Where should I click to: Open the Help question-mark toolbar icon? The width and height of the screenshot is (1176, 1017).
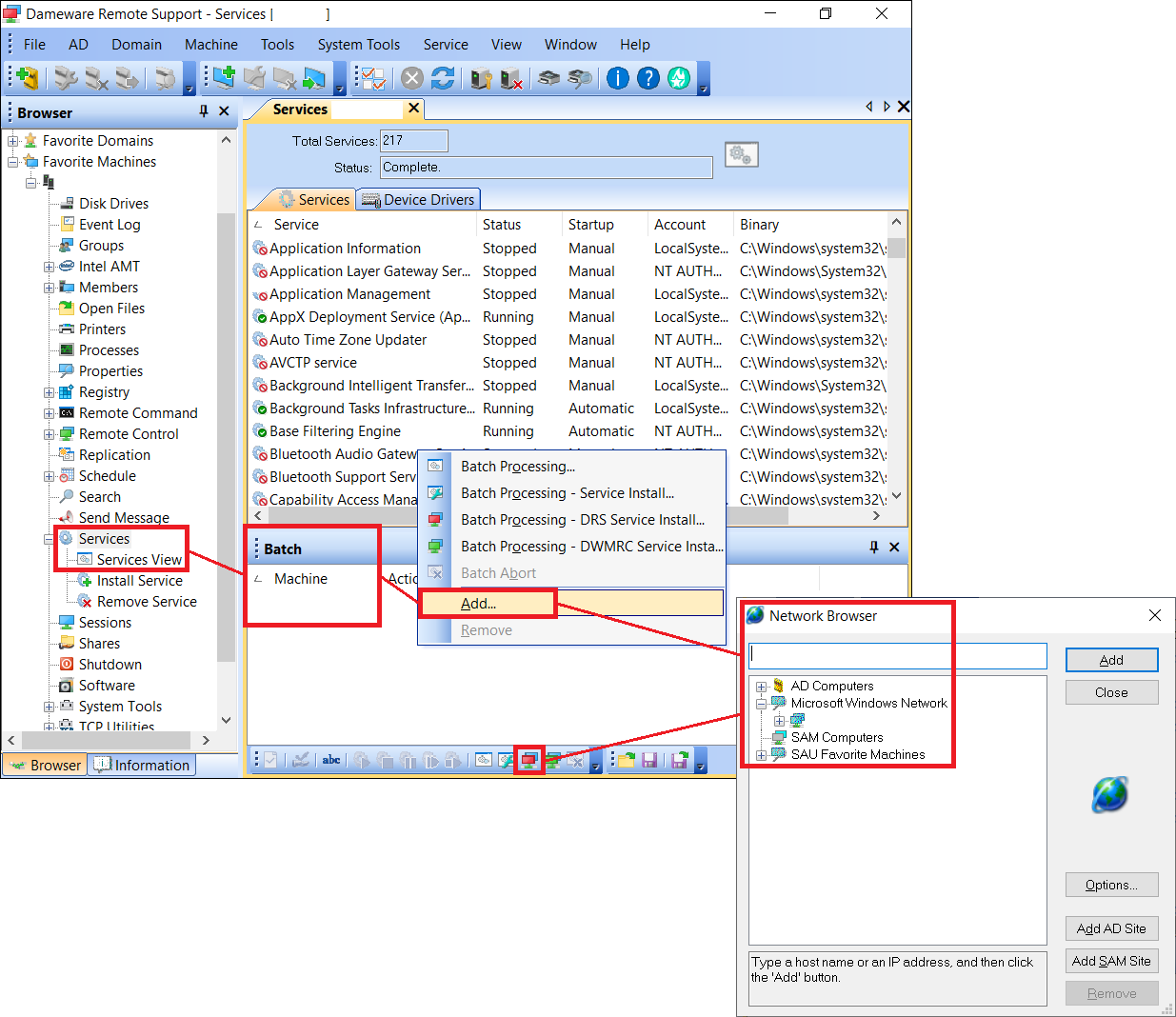[x=648, y=78]
